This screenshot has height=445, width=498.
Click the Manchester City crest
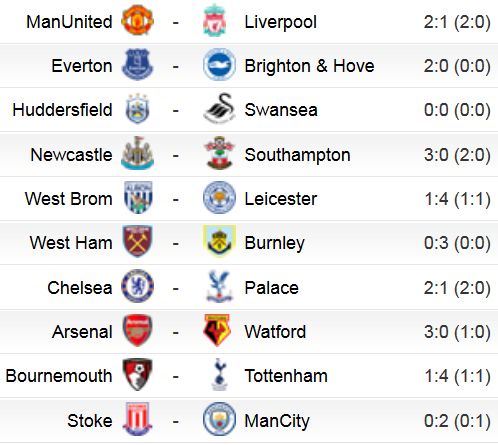219,419
